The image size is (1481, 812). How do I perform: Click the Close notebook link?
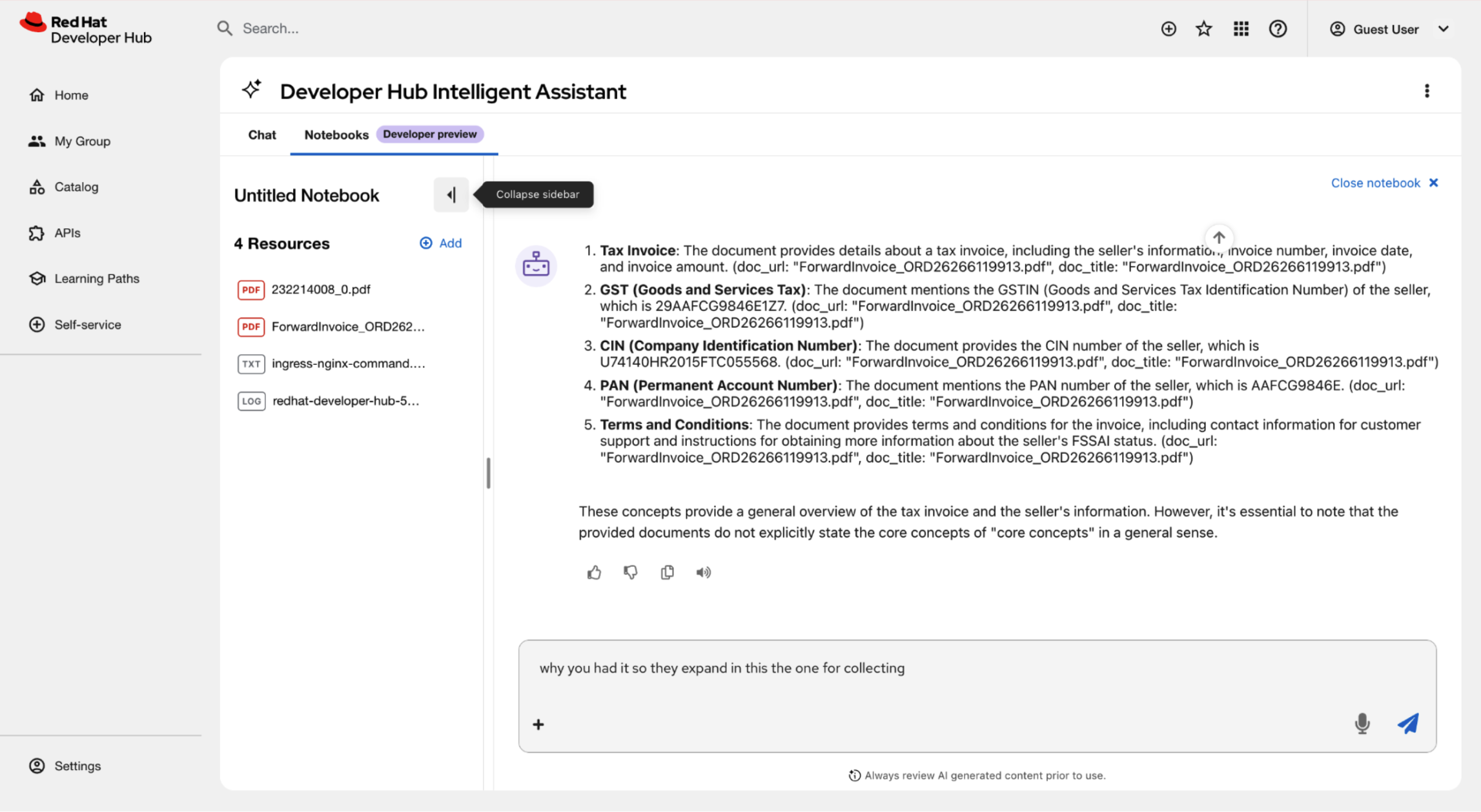pos(1384,183)
